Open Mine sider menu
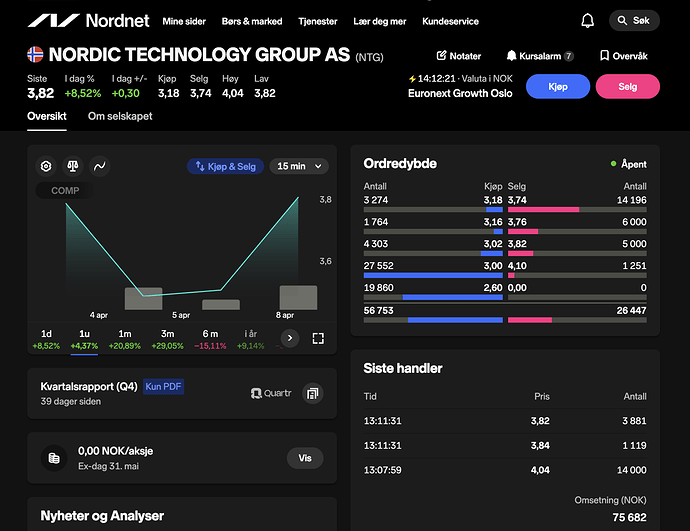 click(184, 21)
